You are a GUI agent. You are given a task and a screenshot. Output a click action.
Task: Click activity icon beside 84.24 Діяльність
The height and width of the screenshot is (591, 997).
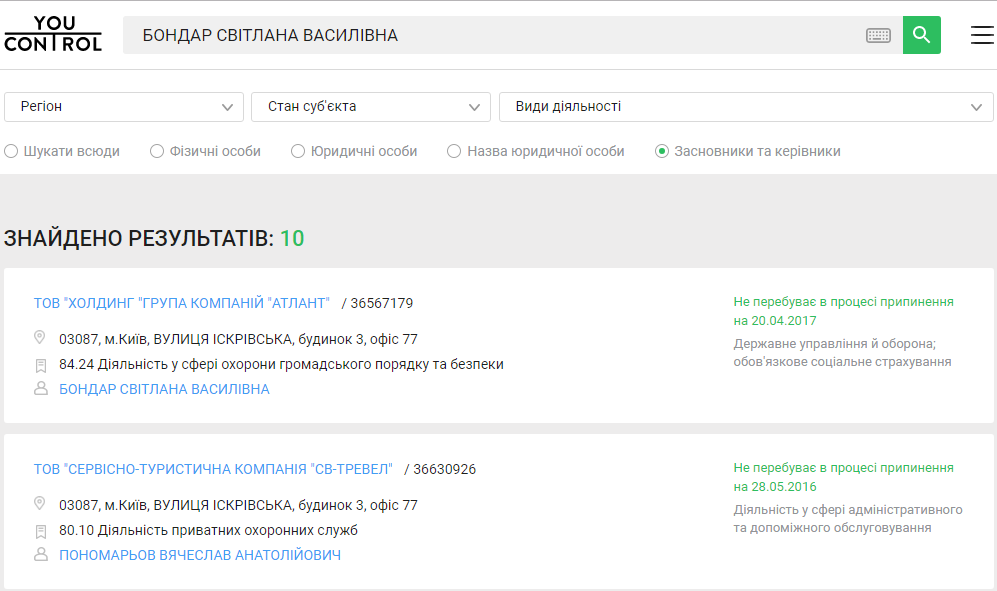[41, 365]
